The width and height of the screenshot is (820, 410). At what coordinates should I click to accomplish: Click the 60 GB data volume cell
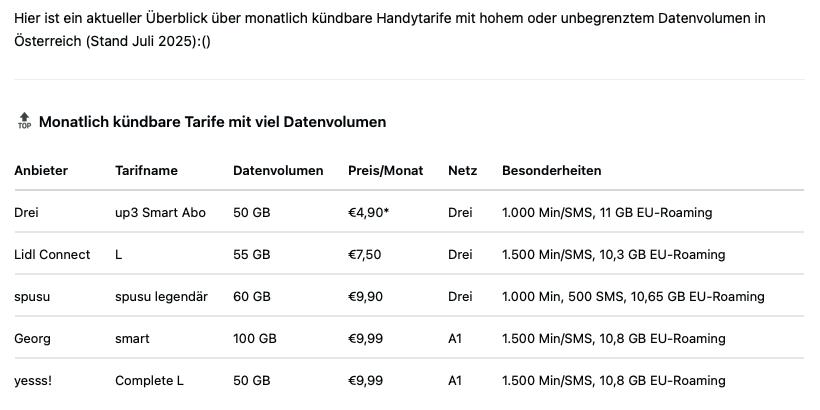pos(251,297)
